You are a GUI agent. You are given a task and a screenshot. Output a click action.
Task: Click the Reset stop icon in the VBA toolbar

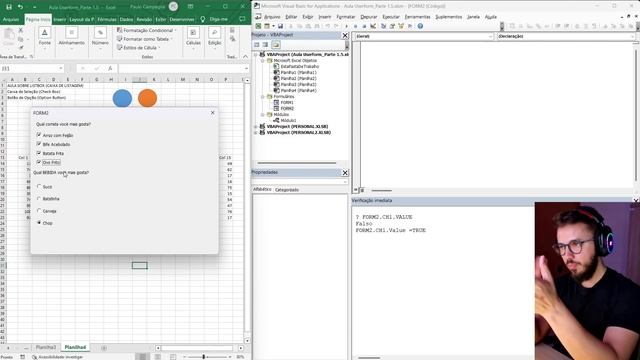point(364,26)
